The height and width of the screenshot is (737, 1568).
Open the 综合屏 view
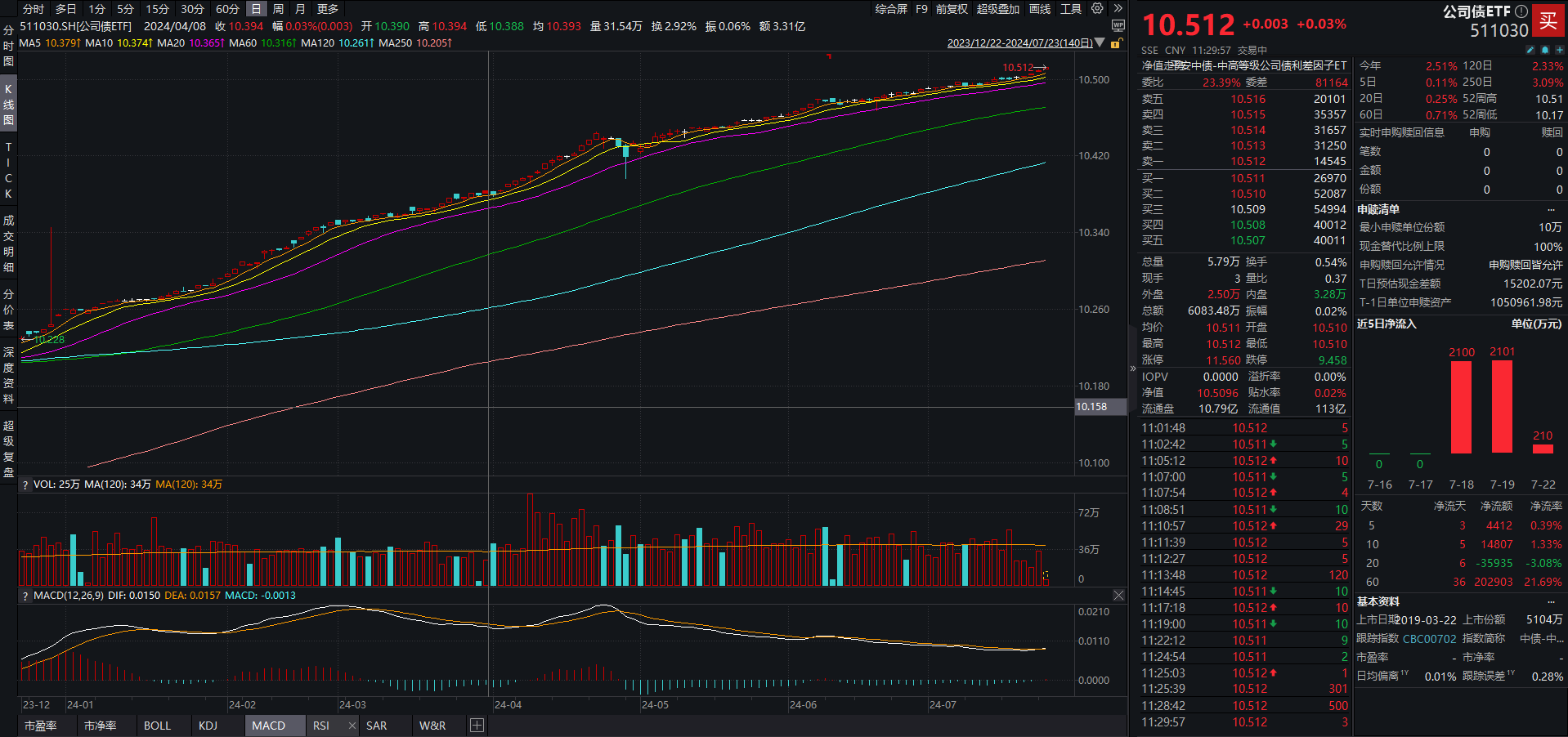click(891, 9)
